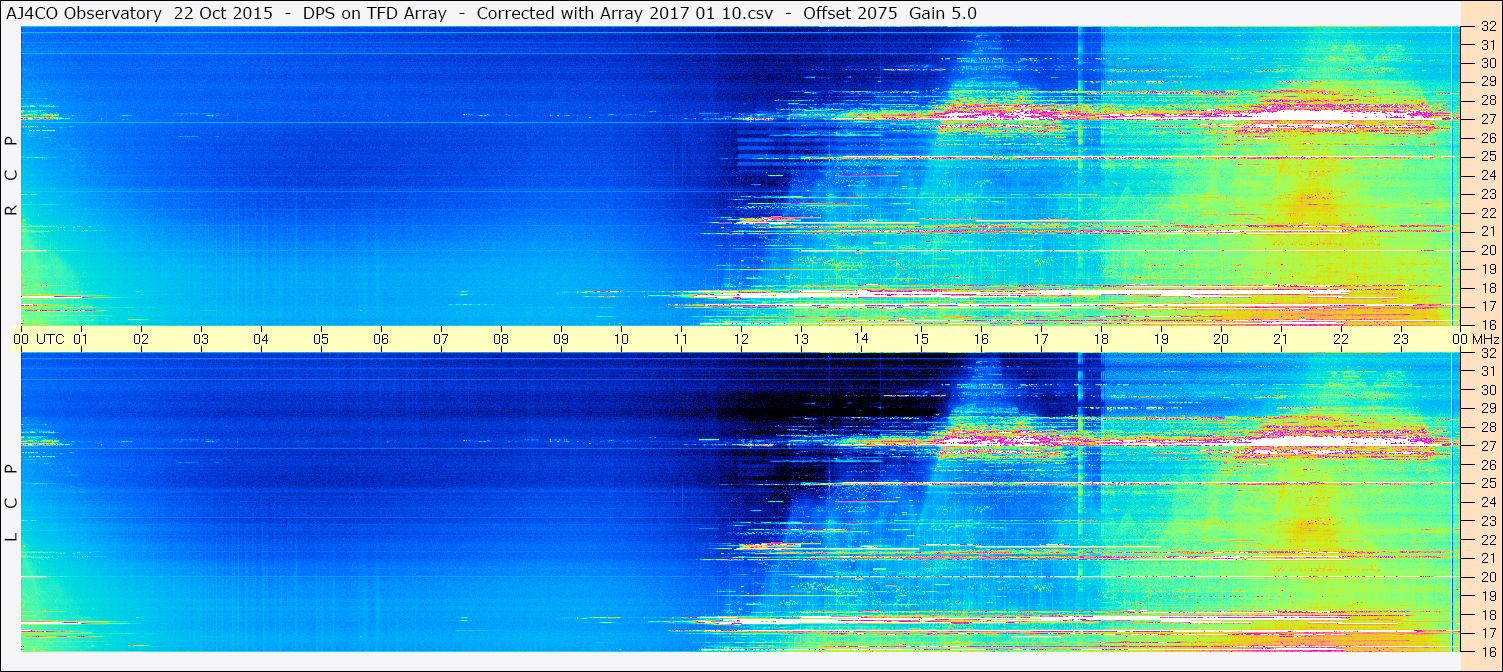The image size is (1503, 672).
Task: Click the 32 MHz tick label in LCP panel
Action: pyautogui.click(x=1488, y=353)
